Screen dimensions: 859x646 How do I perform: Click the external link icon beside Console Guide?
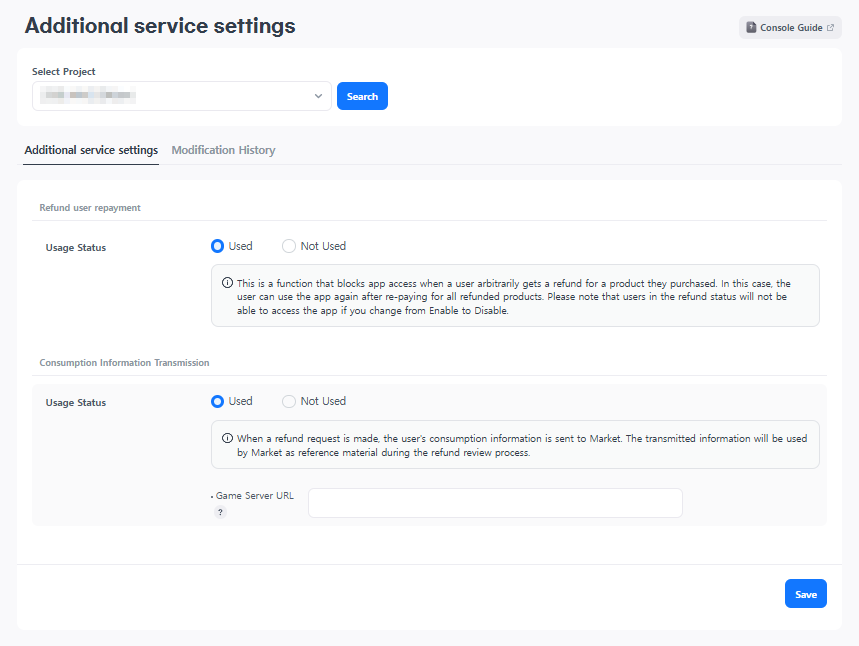(830, 28)
